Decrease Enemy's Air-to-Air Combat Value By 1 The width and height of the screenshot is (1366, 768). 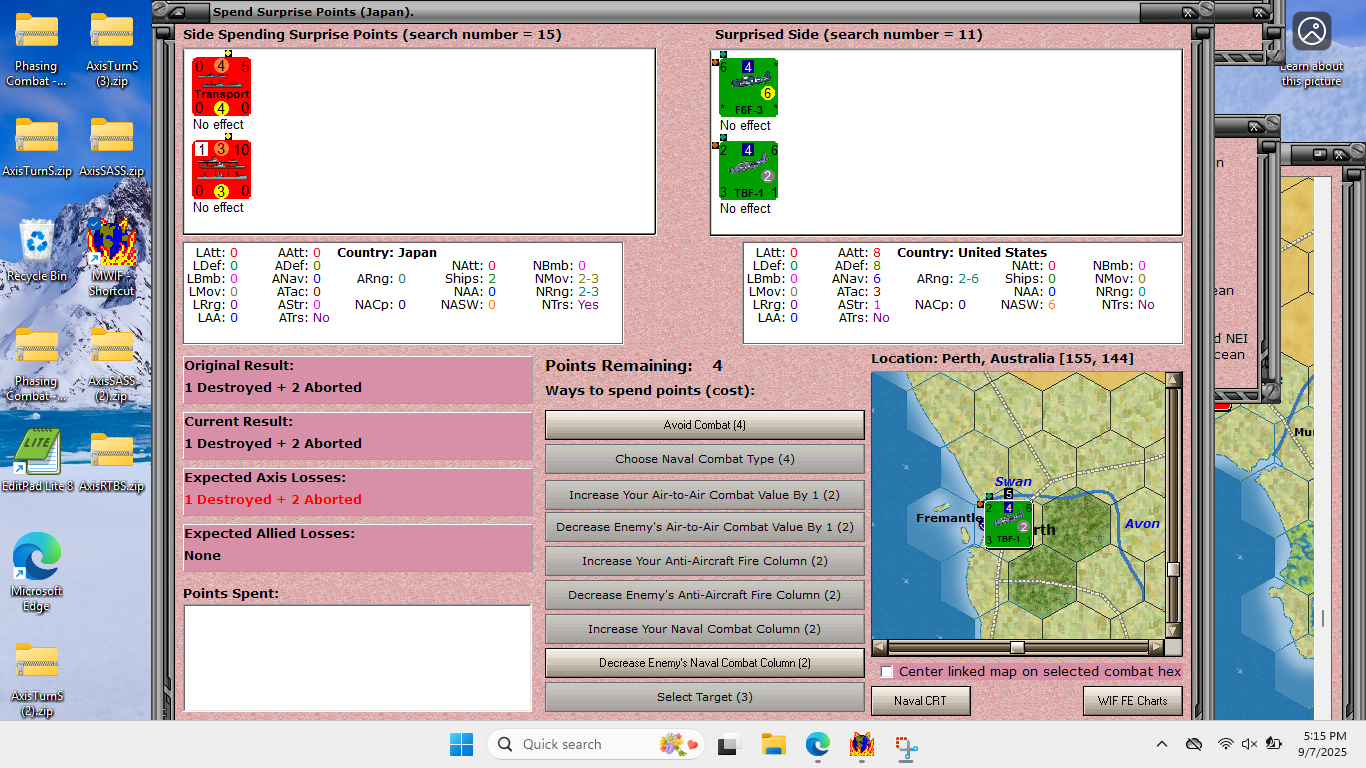point(704,527)
